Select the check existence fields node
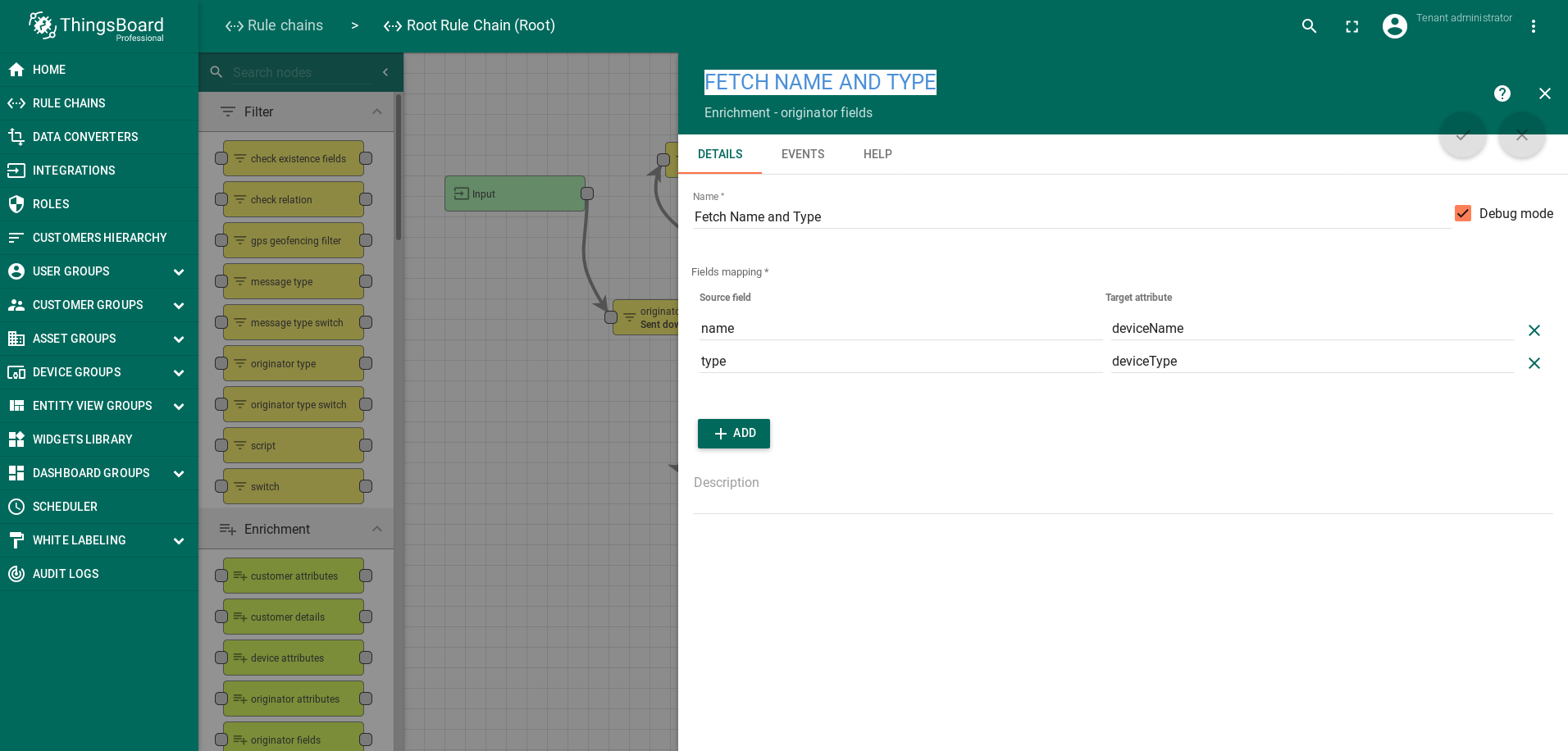 tap(294, 158)
